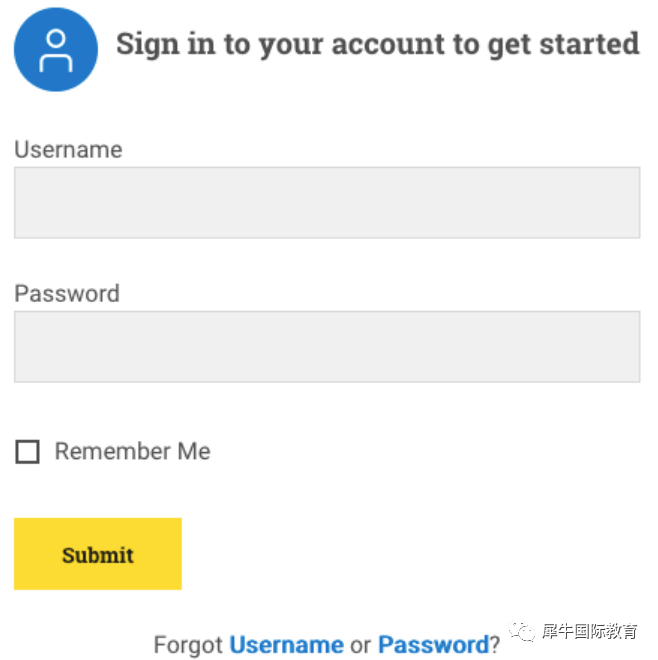The image size is (658, 660).
Task: Click the gray box below Username
Action: 327,202
